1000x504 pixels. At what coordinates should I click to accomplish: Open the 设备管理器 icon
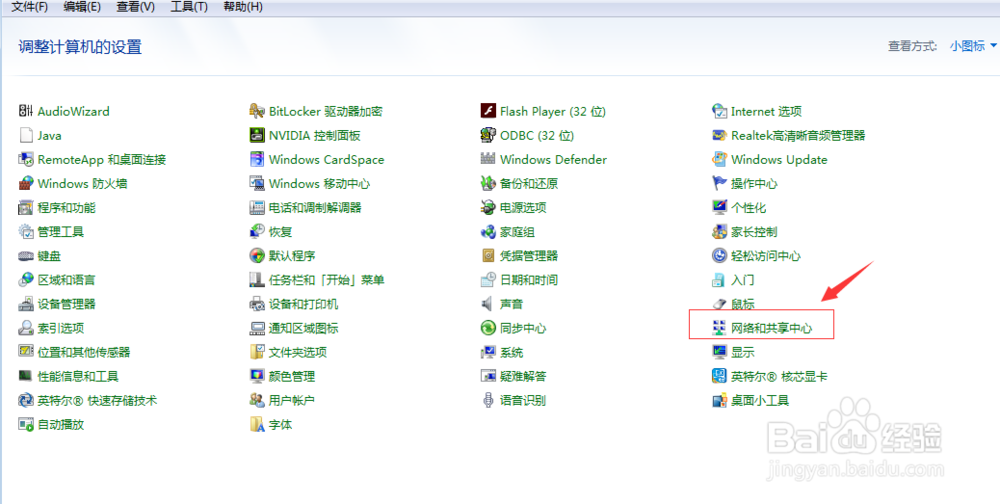pos(26,304)
